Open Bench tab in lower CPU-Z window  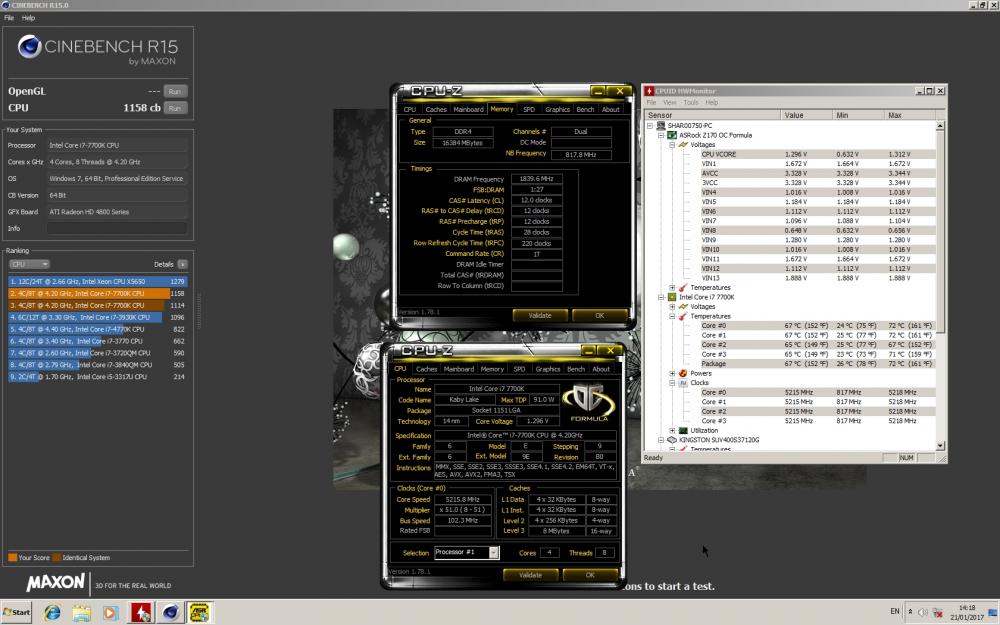click(576, 369)
